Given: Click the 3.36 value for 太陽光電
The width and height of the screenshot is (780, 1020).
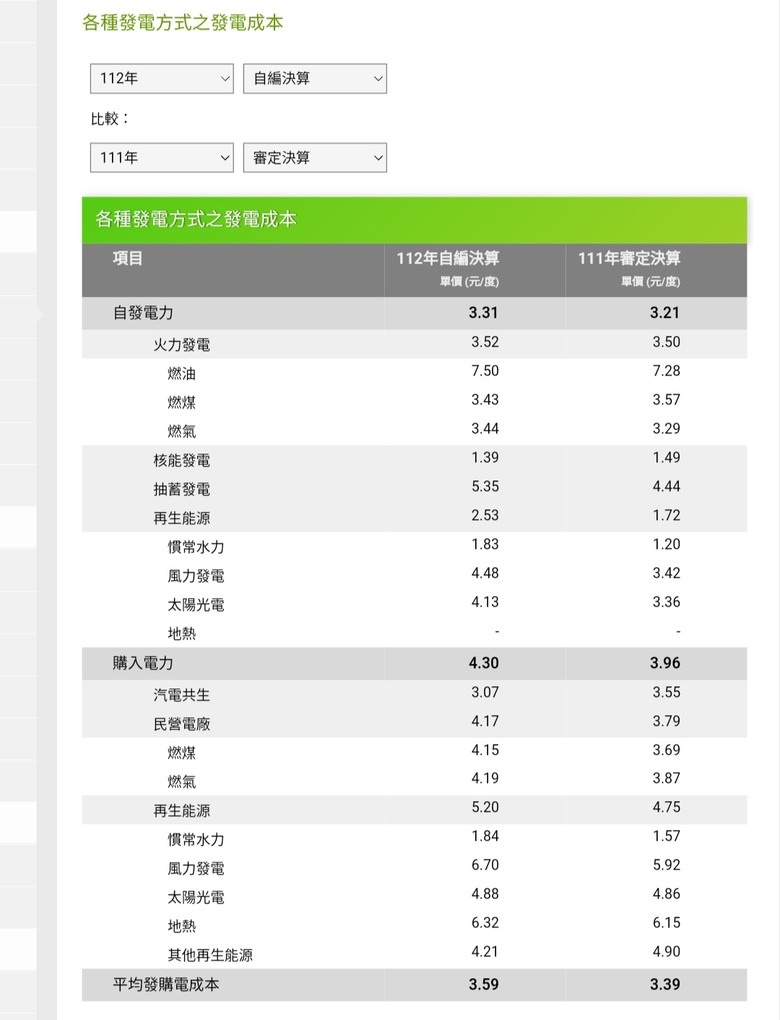Looking at the screenshot, I should [x=667, y=602].
